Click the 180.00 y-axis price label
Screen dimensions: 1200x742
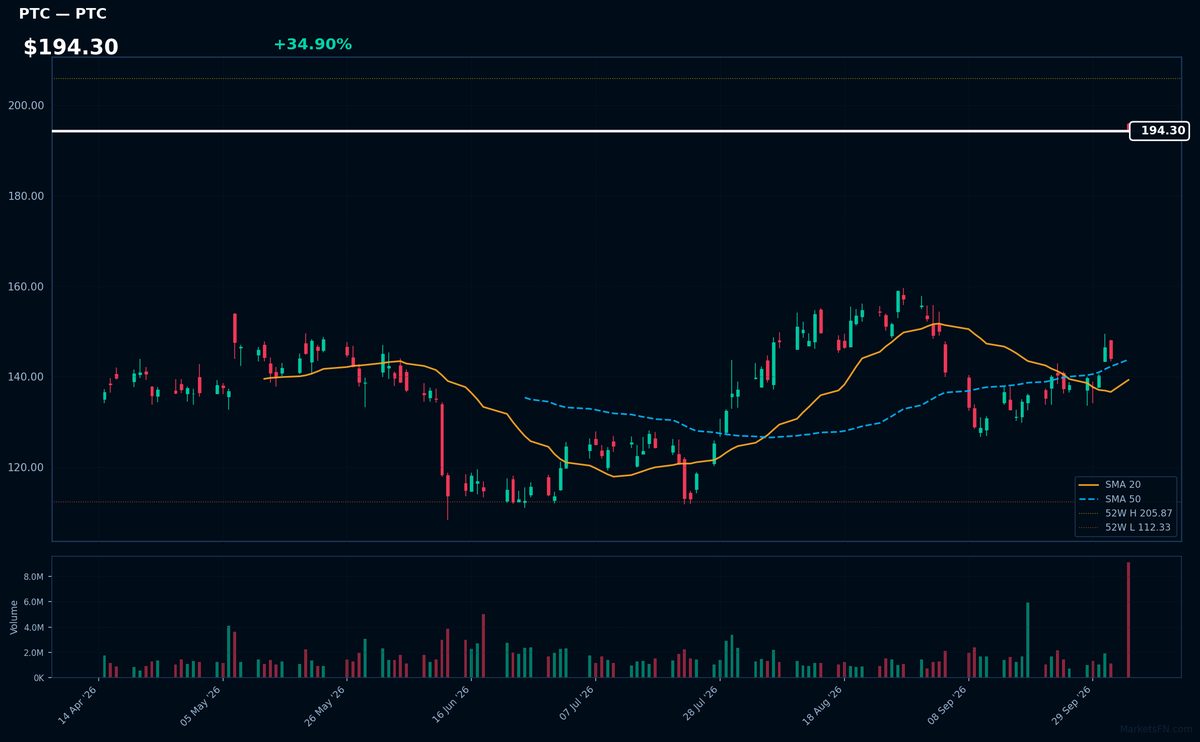point(25,196)
